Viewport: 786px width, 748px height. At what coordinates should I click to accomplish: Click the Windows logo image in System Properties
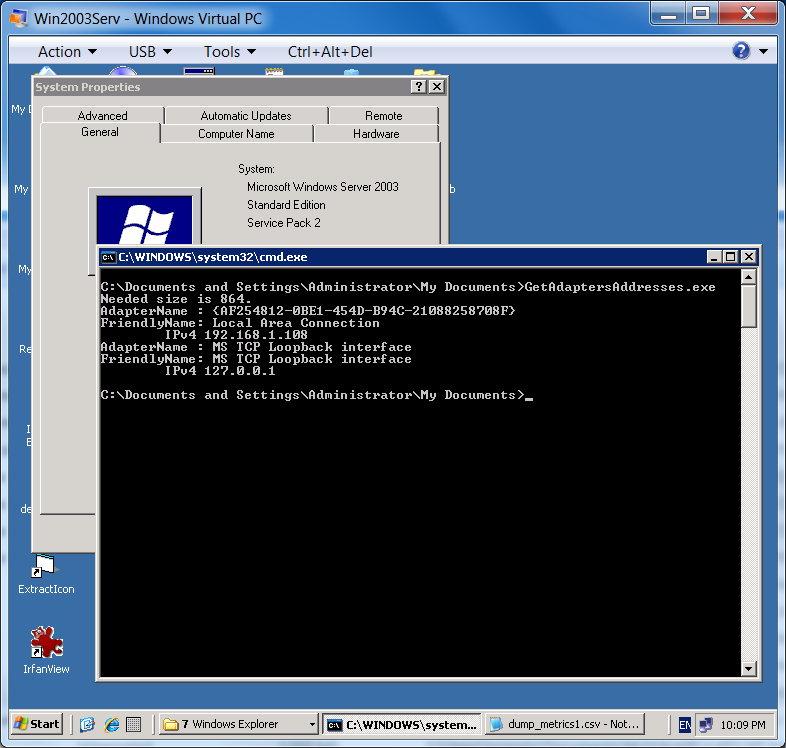pos(144,219)
